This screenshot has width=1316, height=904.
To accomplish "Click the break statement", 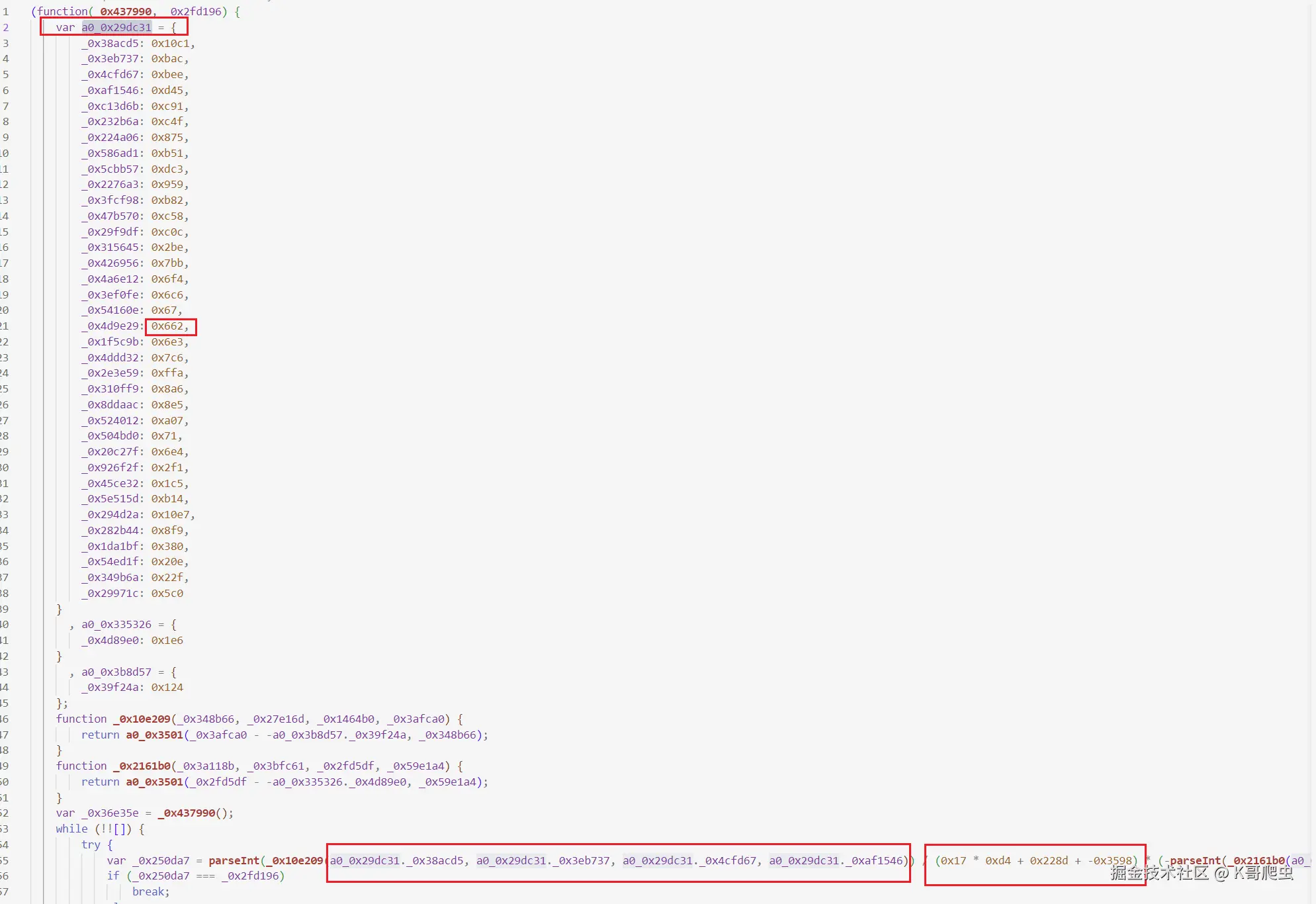I will 151,891.
